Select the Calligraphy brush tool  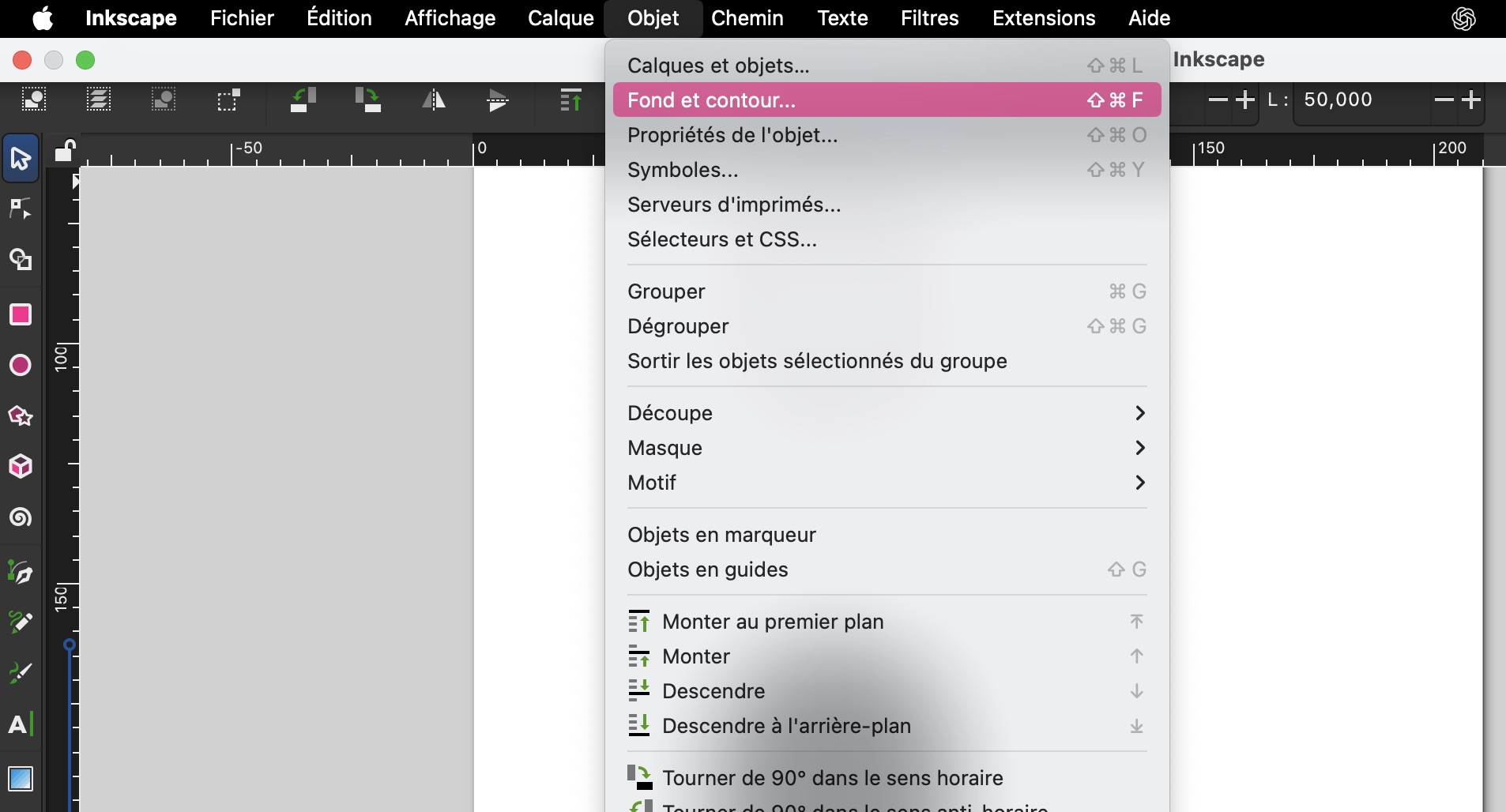tap(21, 673)
